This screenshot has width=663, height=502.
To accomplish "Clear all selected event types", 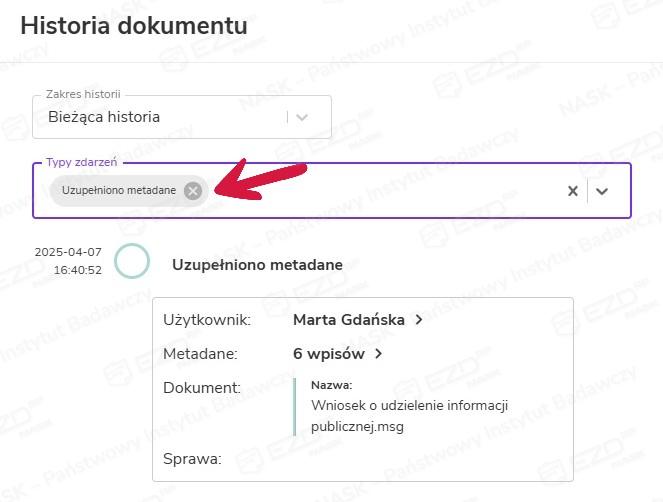I will [573, 191].
